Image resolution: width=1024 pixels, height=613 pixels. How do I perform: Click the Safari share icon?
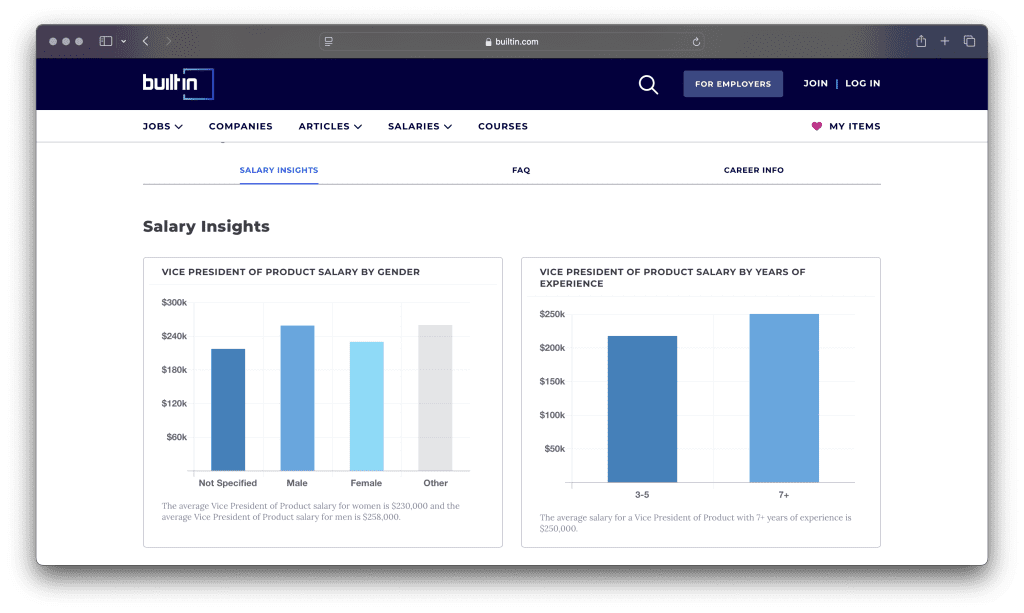click(921, 41)
